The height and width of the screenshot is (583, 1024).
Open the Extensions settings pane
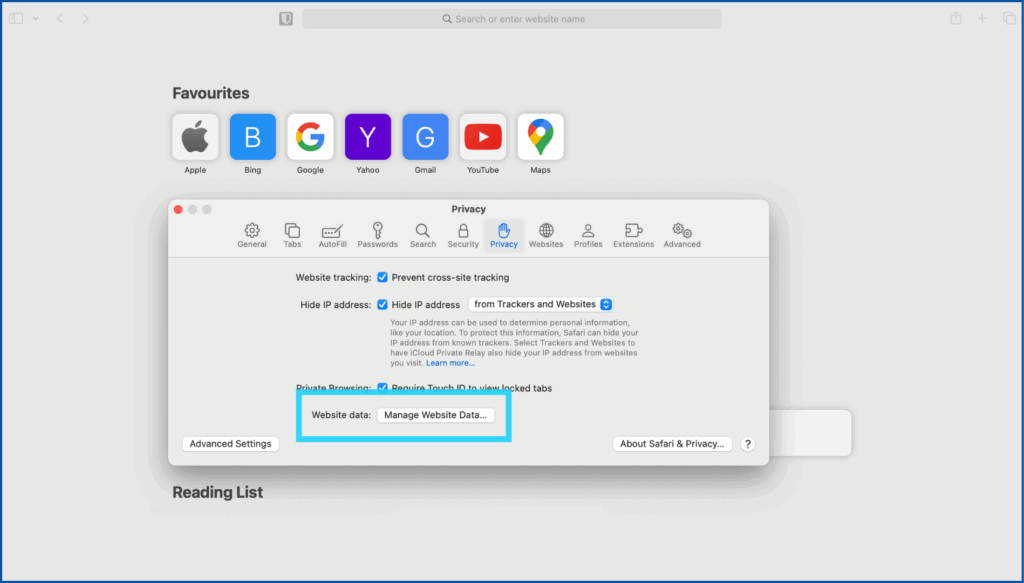[x=633, y=235]
